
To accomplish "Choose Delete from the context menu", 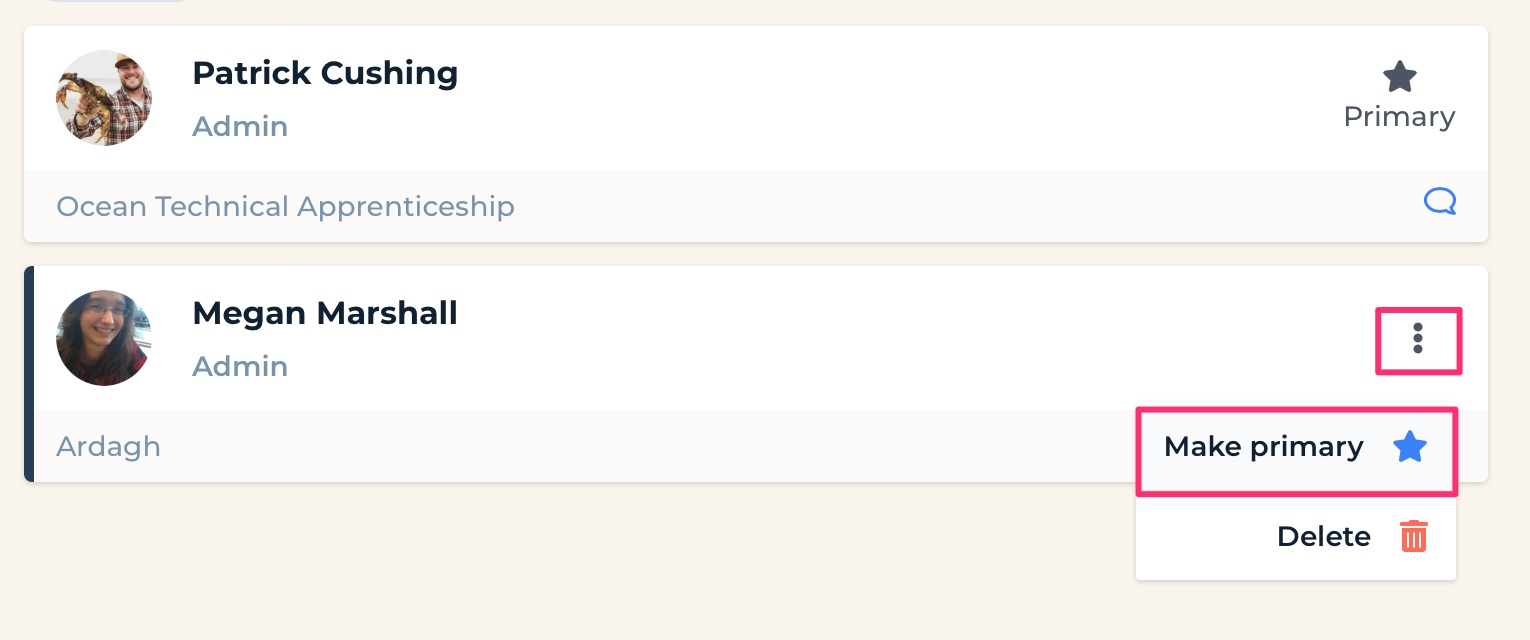I will [x=1296, y=537].
